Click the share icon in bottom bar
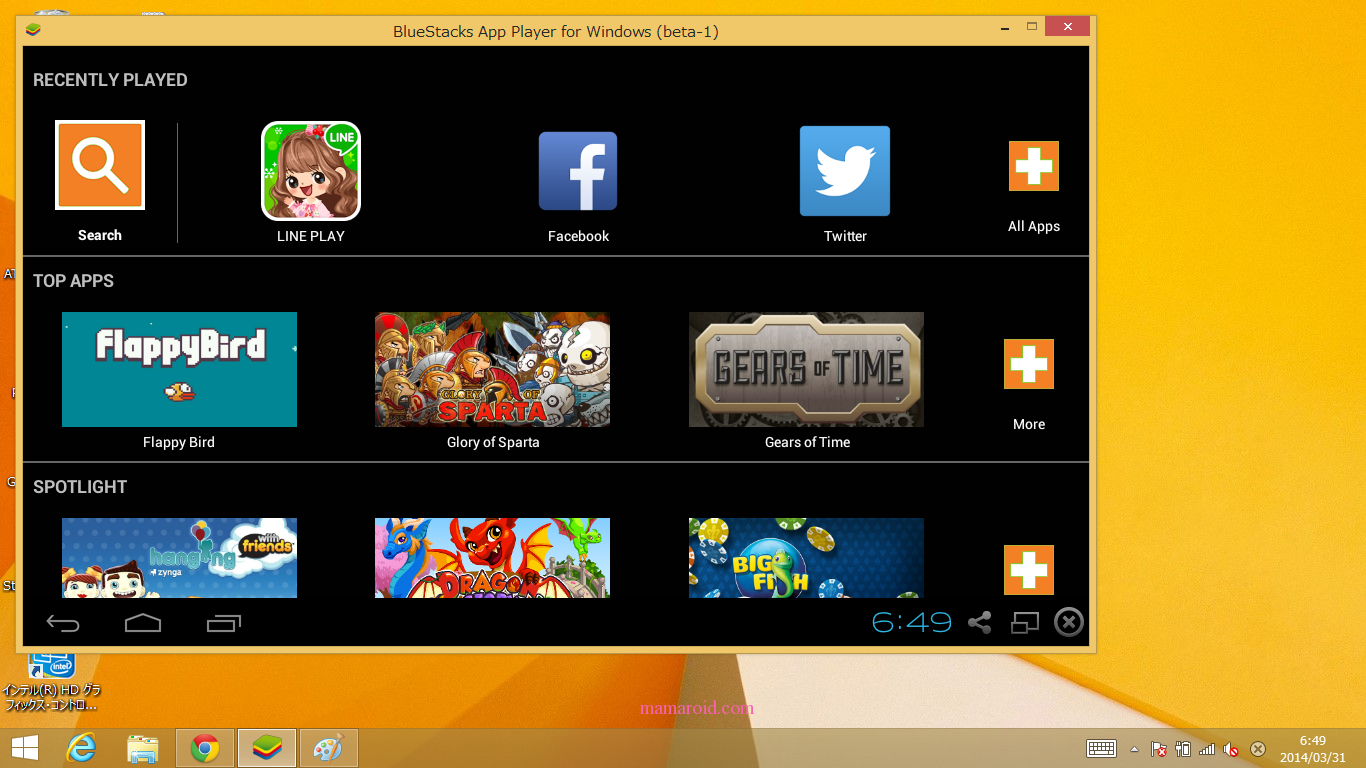1366x768 pixels. click(980, 623)
